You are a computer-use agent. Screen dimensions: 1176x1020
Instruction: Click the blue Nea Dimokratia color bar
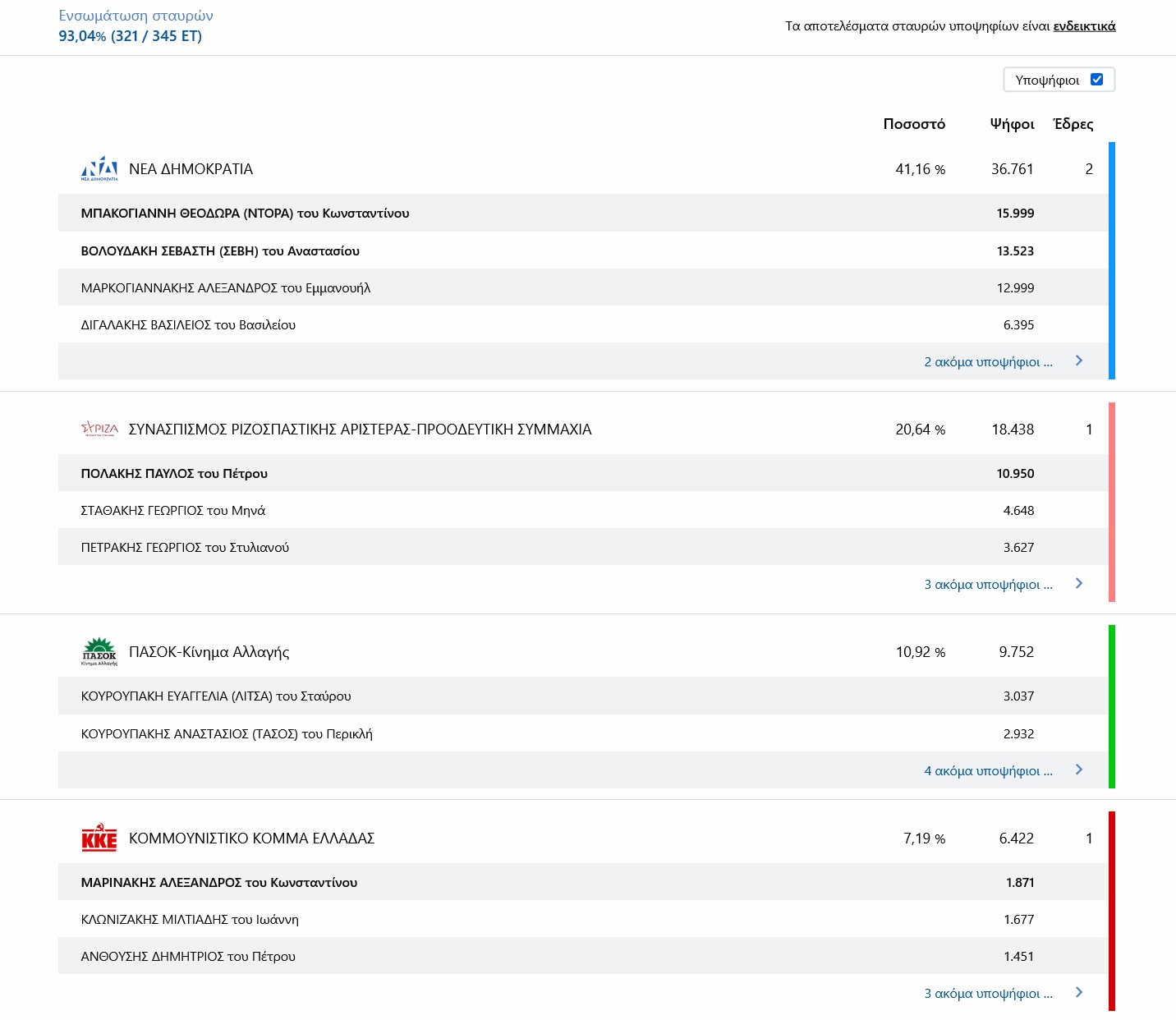tap(1112, 260)
